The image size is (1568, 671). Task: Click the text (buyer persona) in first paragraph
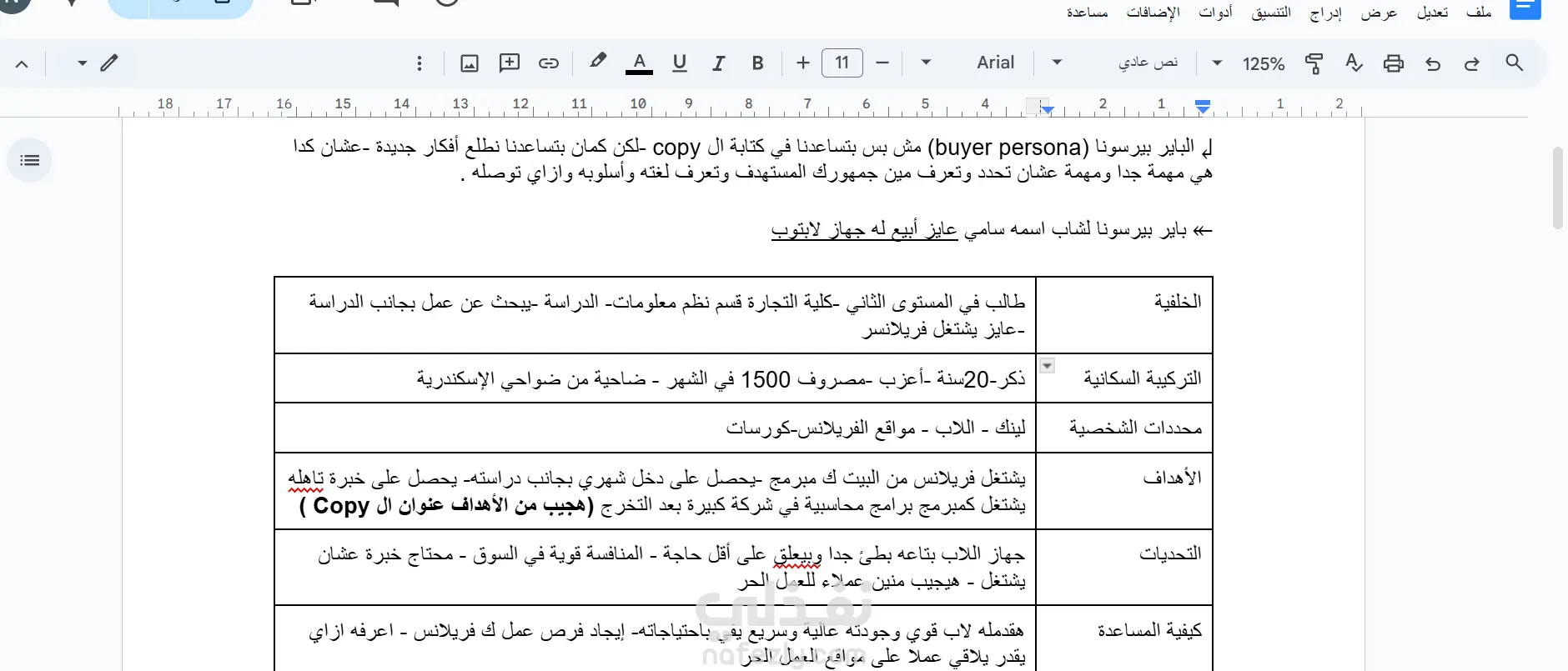1008,148
